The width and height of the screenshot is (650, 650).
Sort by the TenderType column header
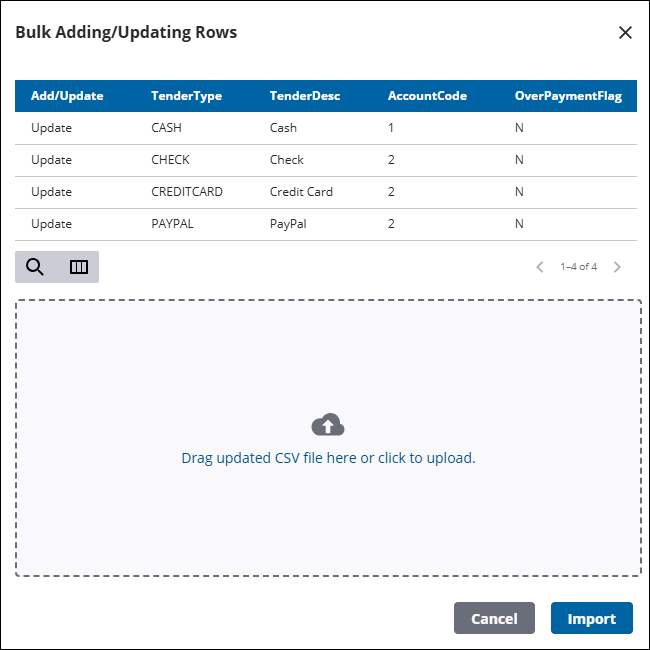click(x=186, y=96)
